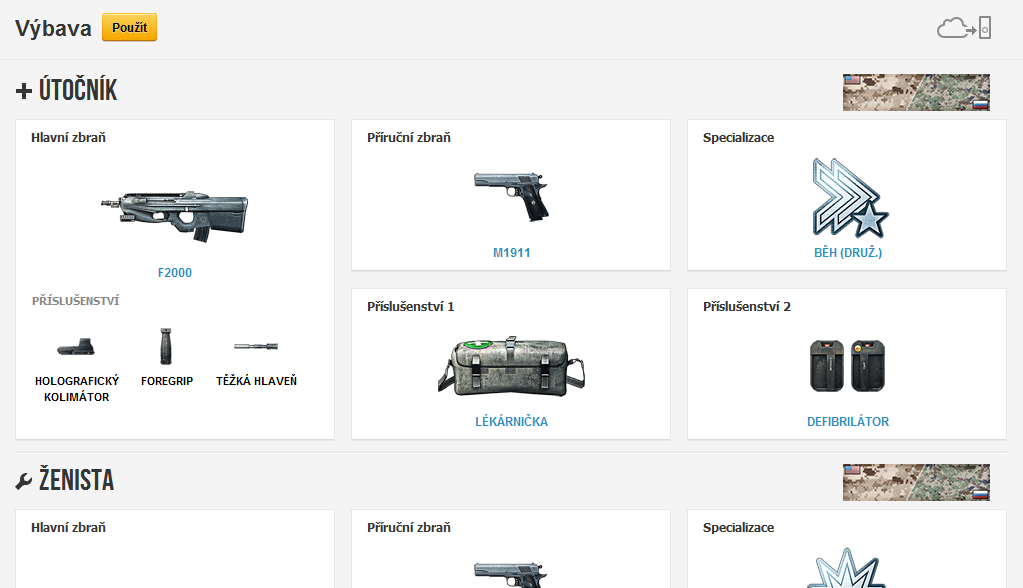Click the Výbava page title
The width and height of the screenshot is (1023, 588).
point(53,28)
